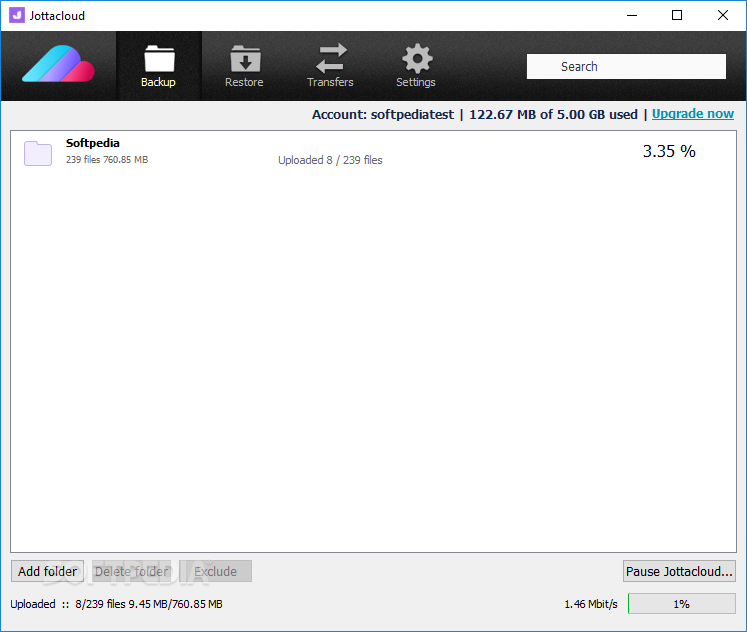Click the Exclude button
Image resolution: width=747 pixels, height=632 pixels.
point(215,571)
